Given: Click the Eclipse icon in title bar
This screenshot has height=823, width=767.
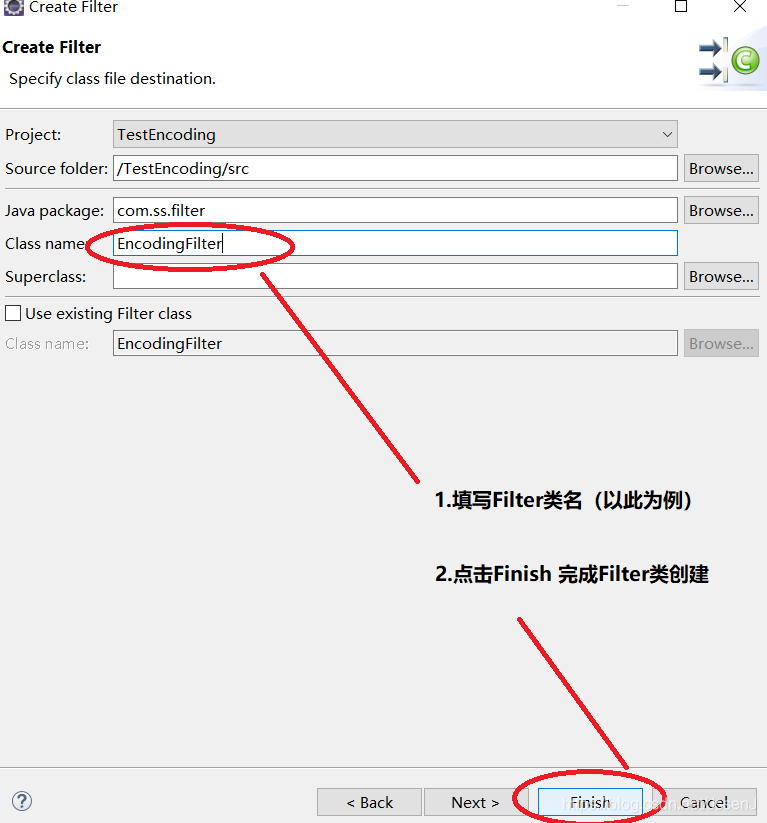Looking at the screenshot, I should [14, 7].
